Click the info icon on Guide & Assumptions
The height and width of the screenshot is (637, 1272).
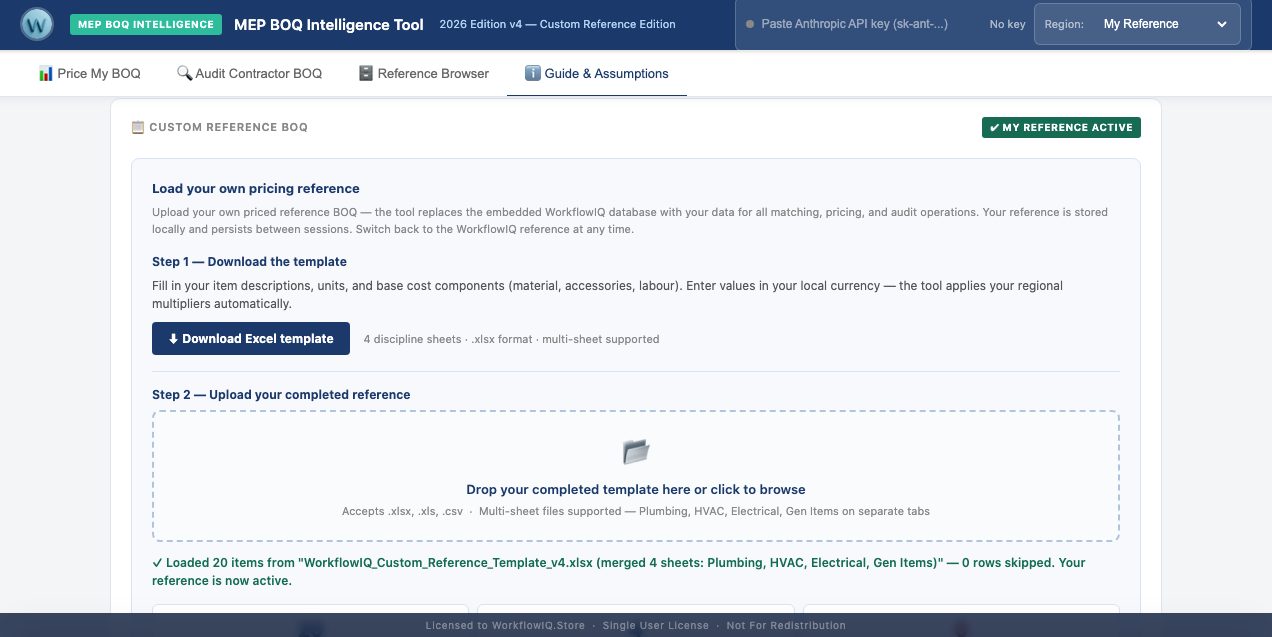533,73
